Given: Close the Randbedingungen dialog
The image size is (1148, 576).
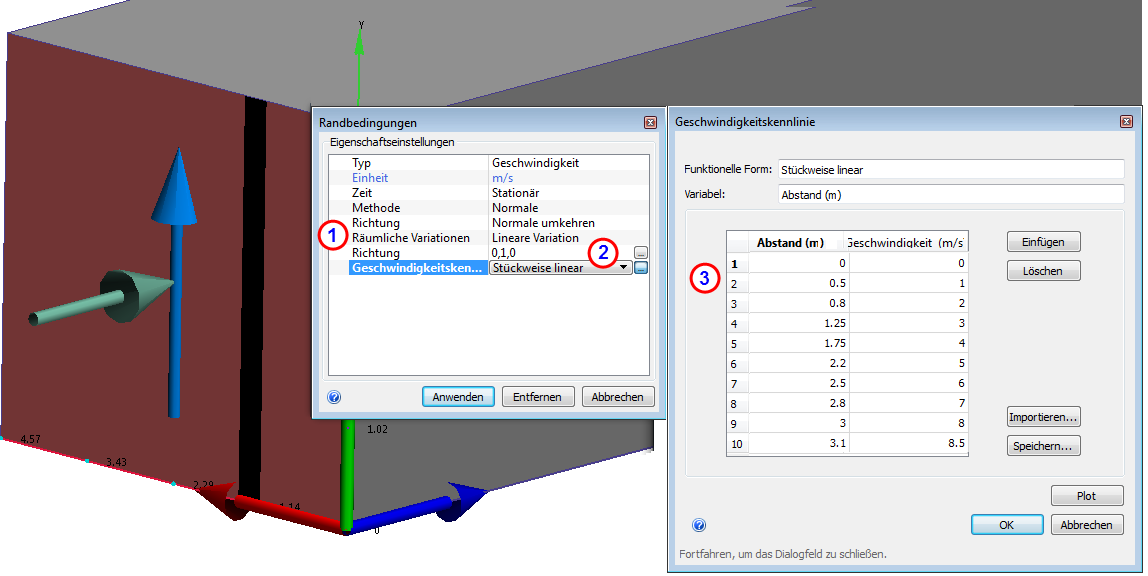Looking at the screenshot, I should 650,122.
